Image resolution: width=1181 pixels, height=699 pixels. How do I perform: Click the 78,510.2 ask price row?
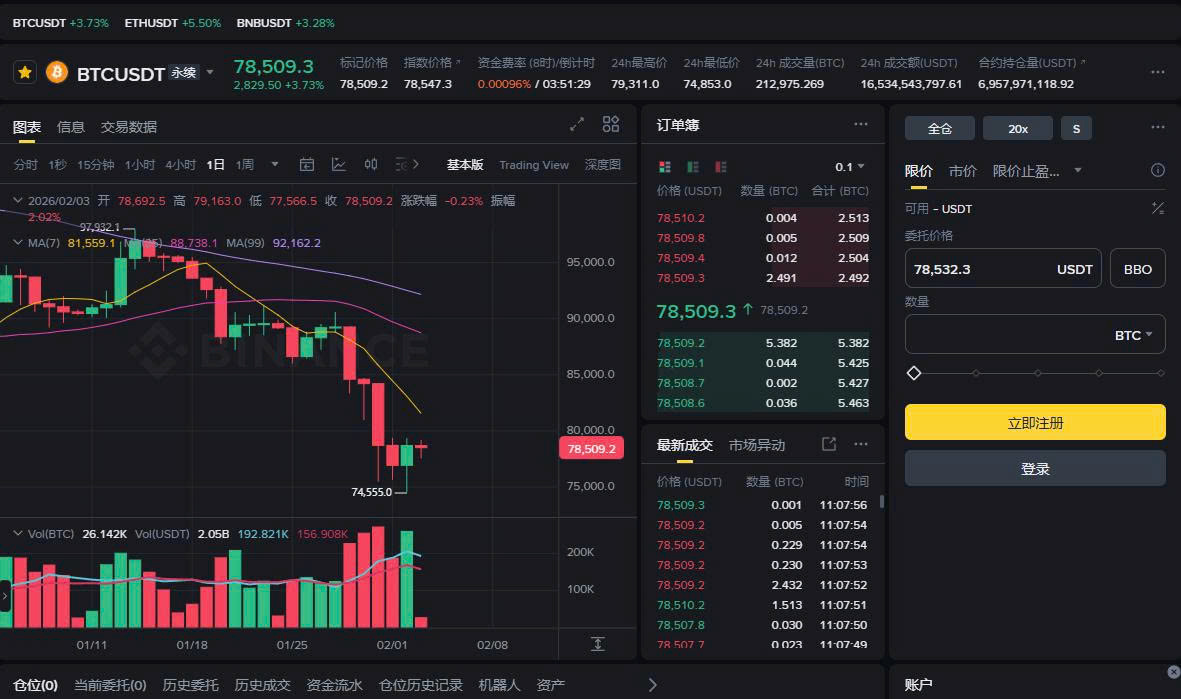pyautogui.click(x=762, y=218)
